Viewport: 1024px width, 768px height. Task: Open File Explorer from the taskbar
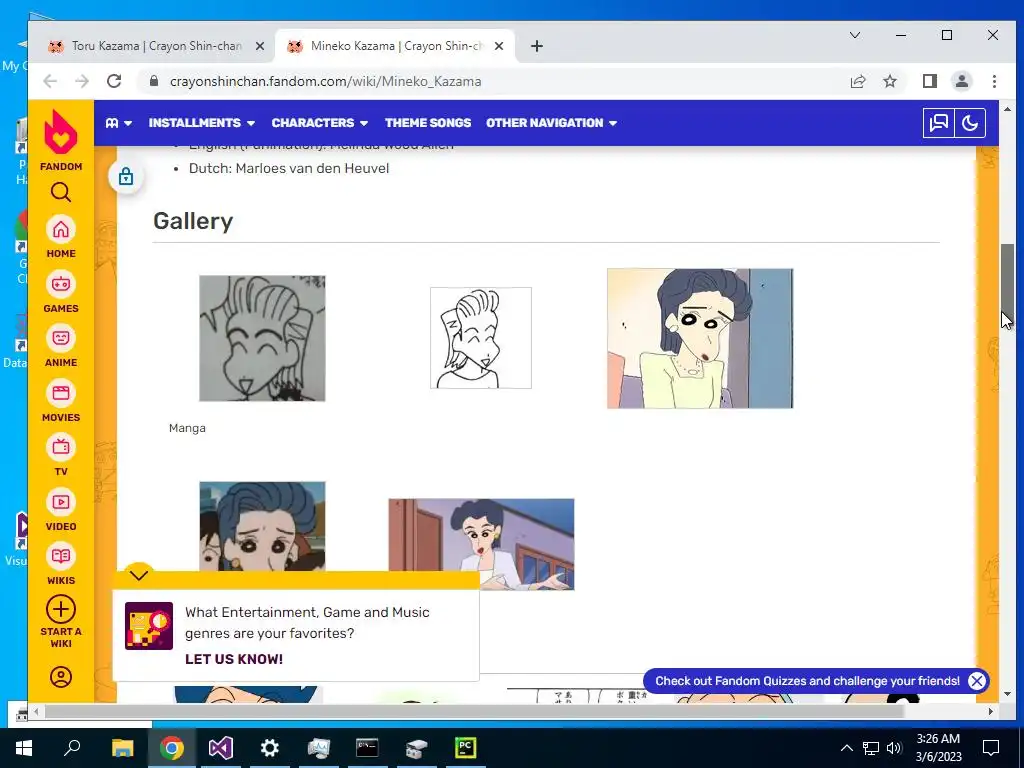(x=122, y=748)
